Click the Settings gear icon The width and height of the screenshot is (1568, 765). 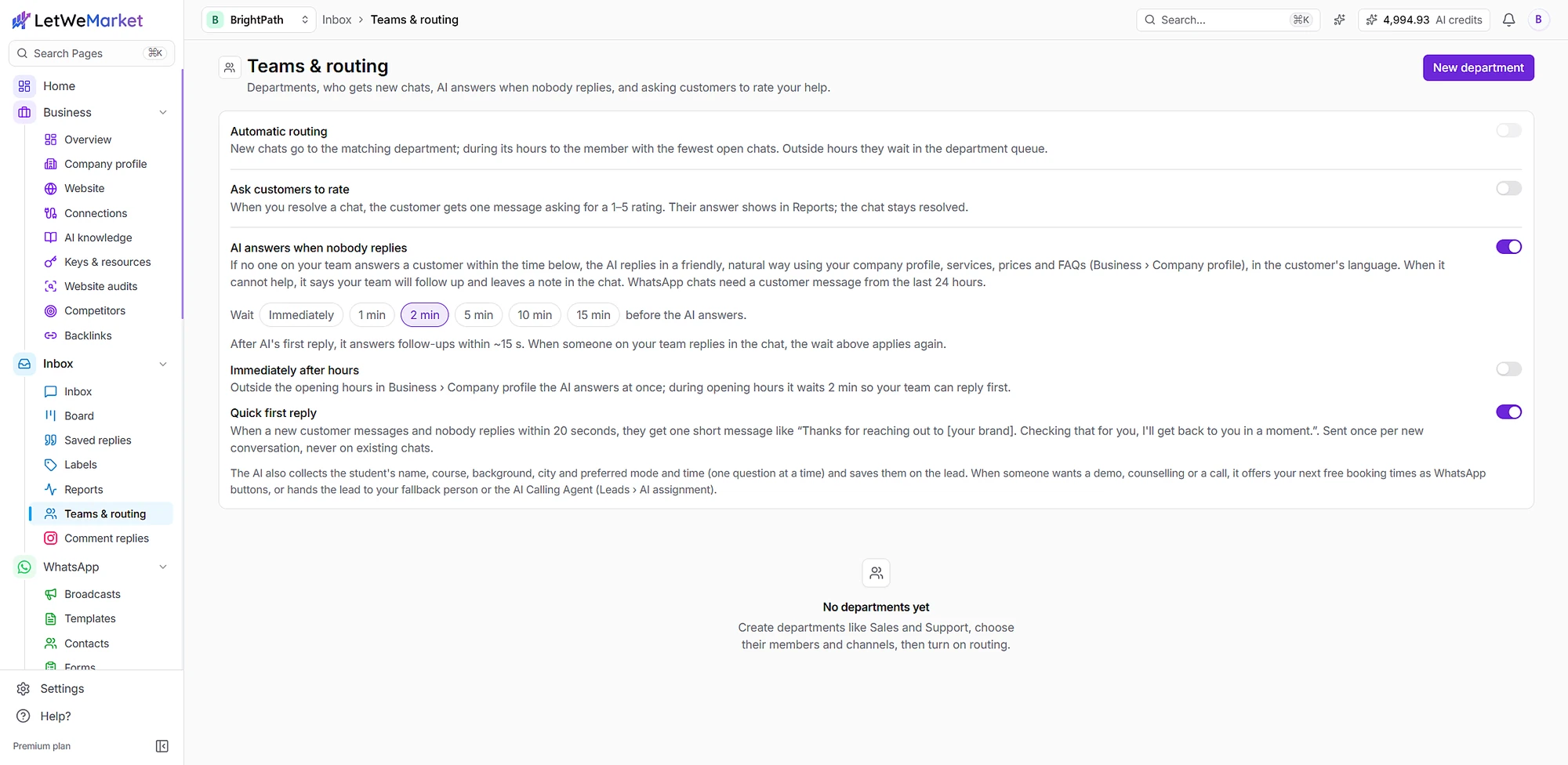pos(24,689)
